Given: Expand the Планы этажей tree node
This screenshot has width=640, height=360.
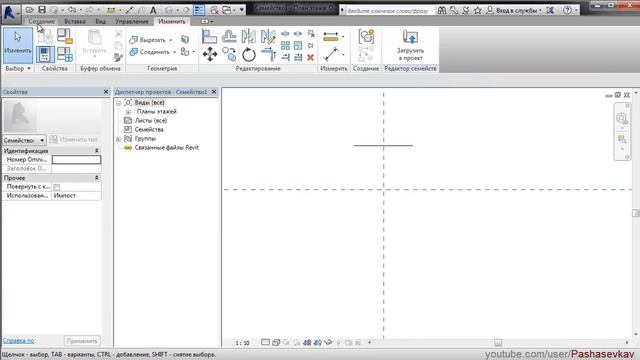Looking at the screenshot, I should (128, 112).
